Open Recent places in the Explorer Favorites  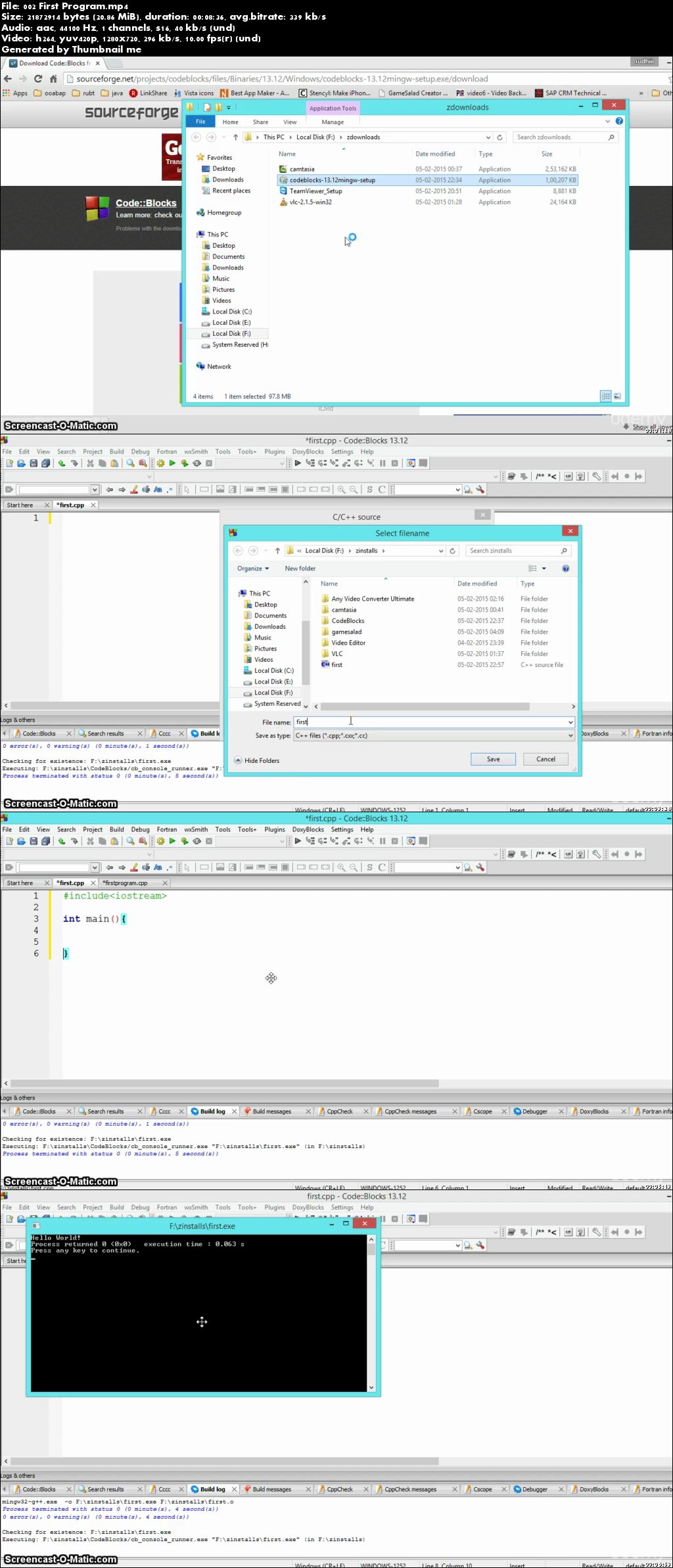(231, 191)
